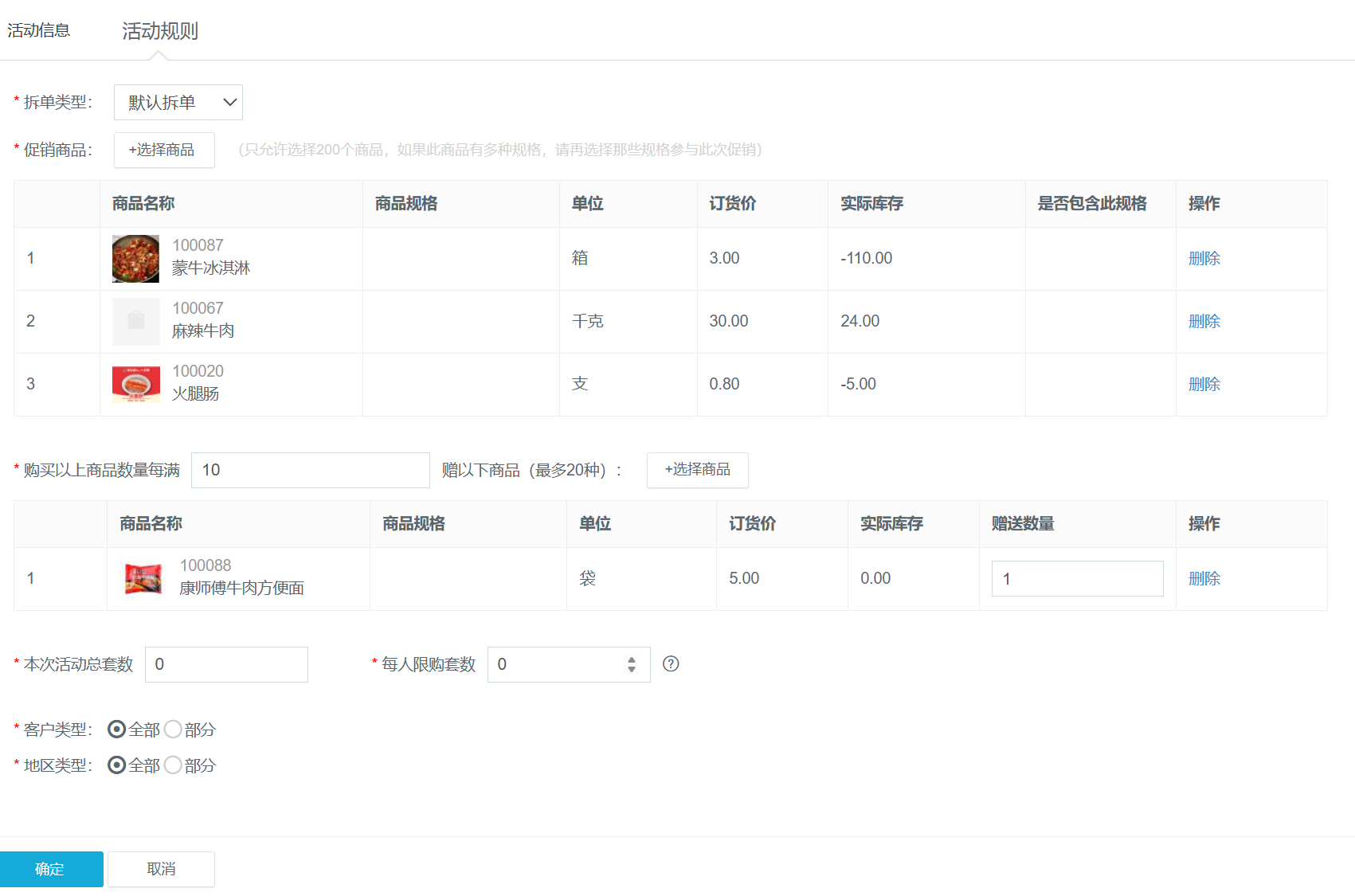The width and height of the screenshot is (1355, 896).
Task: Click the 取消 button
Action: [x=161, y=869]
